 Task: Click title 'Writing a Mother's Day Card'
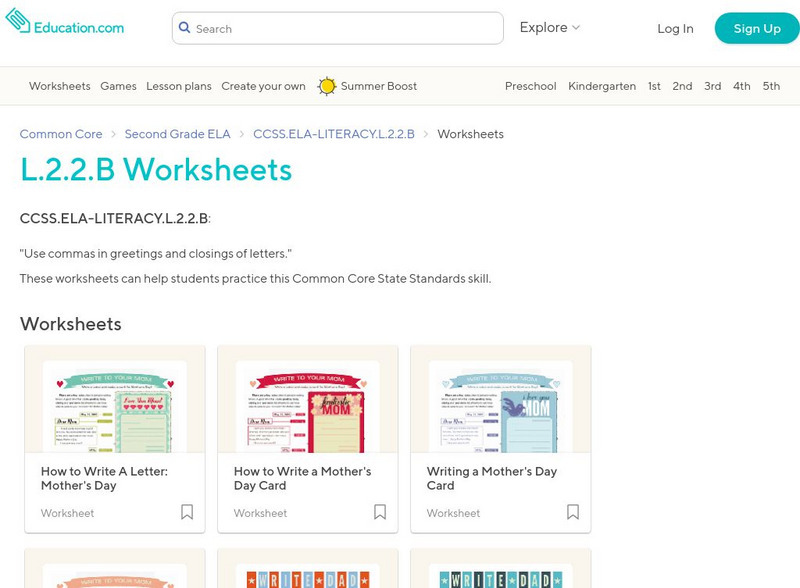492,478
